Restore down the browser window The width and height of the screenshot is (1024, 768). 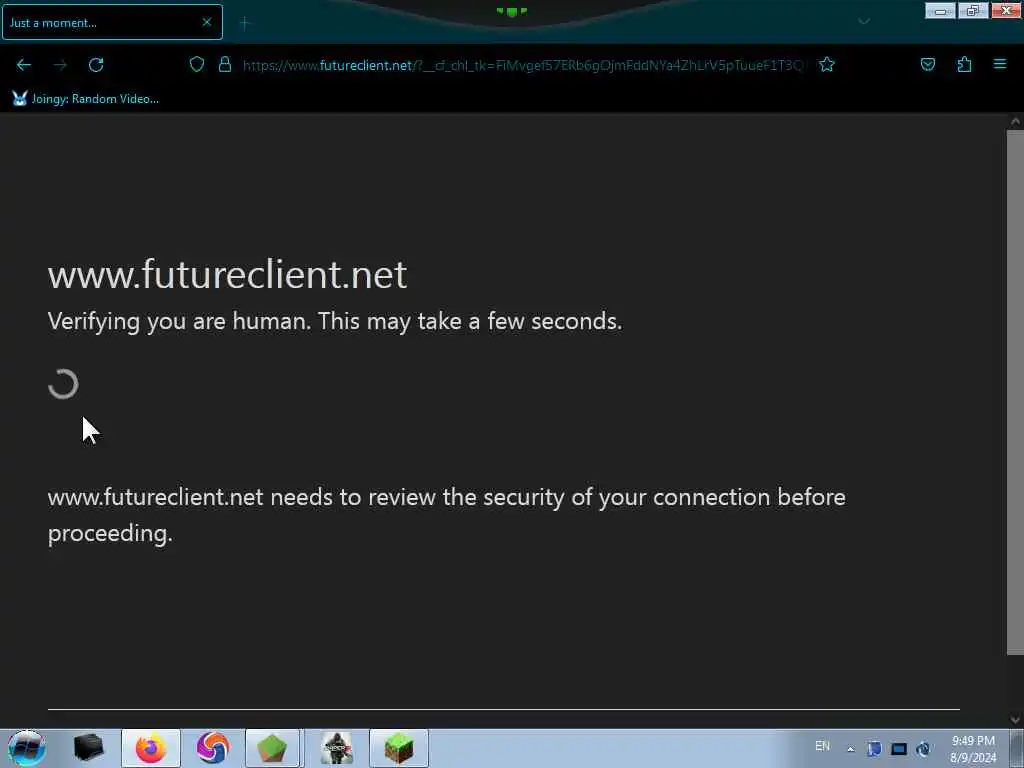pyautogui.click(x=973, y=10)
